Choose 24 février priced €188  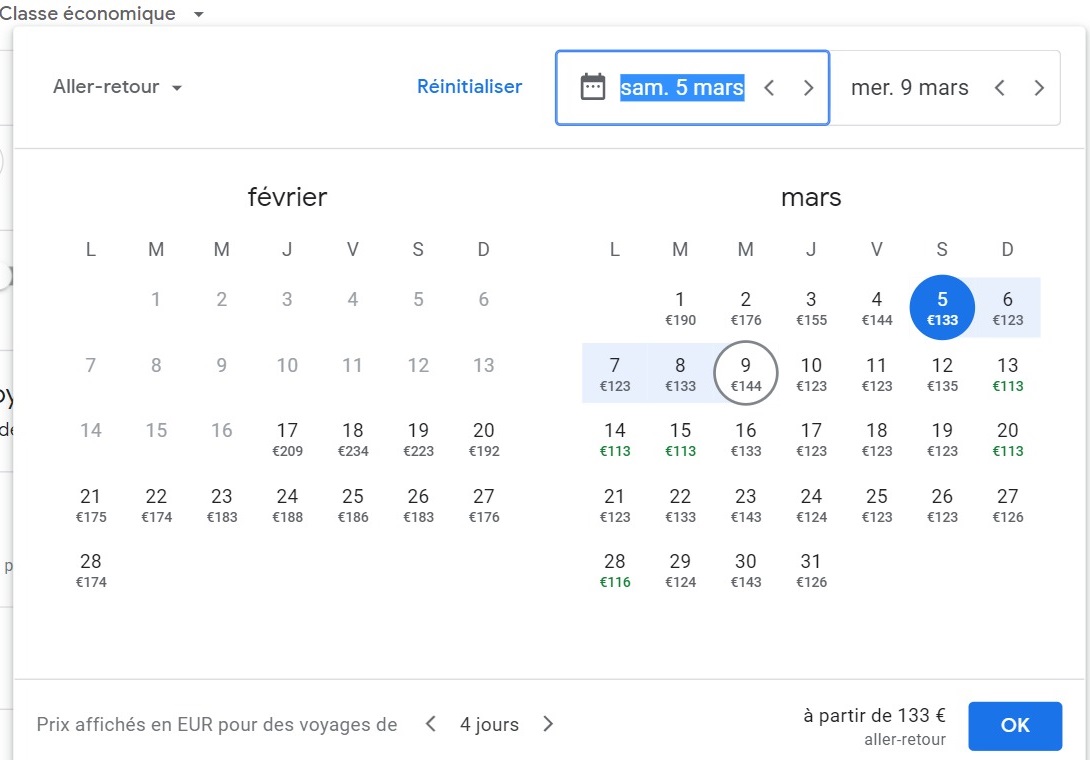287,505
